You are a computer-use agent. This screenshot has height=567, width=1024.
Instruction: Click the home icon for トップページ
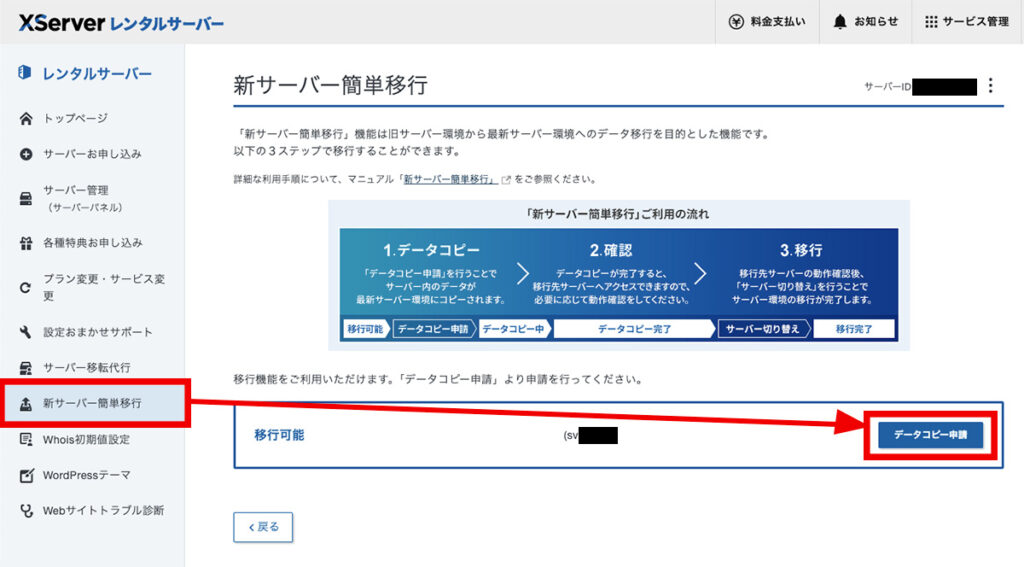[x=25, y=118]
